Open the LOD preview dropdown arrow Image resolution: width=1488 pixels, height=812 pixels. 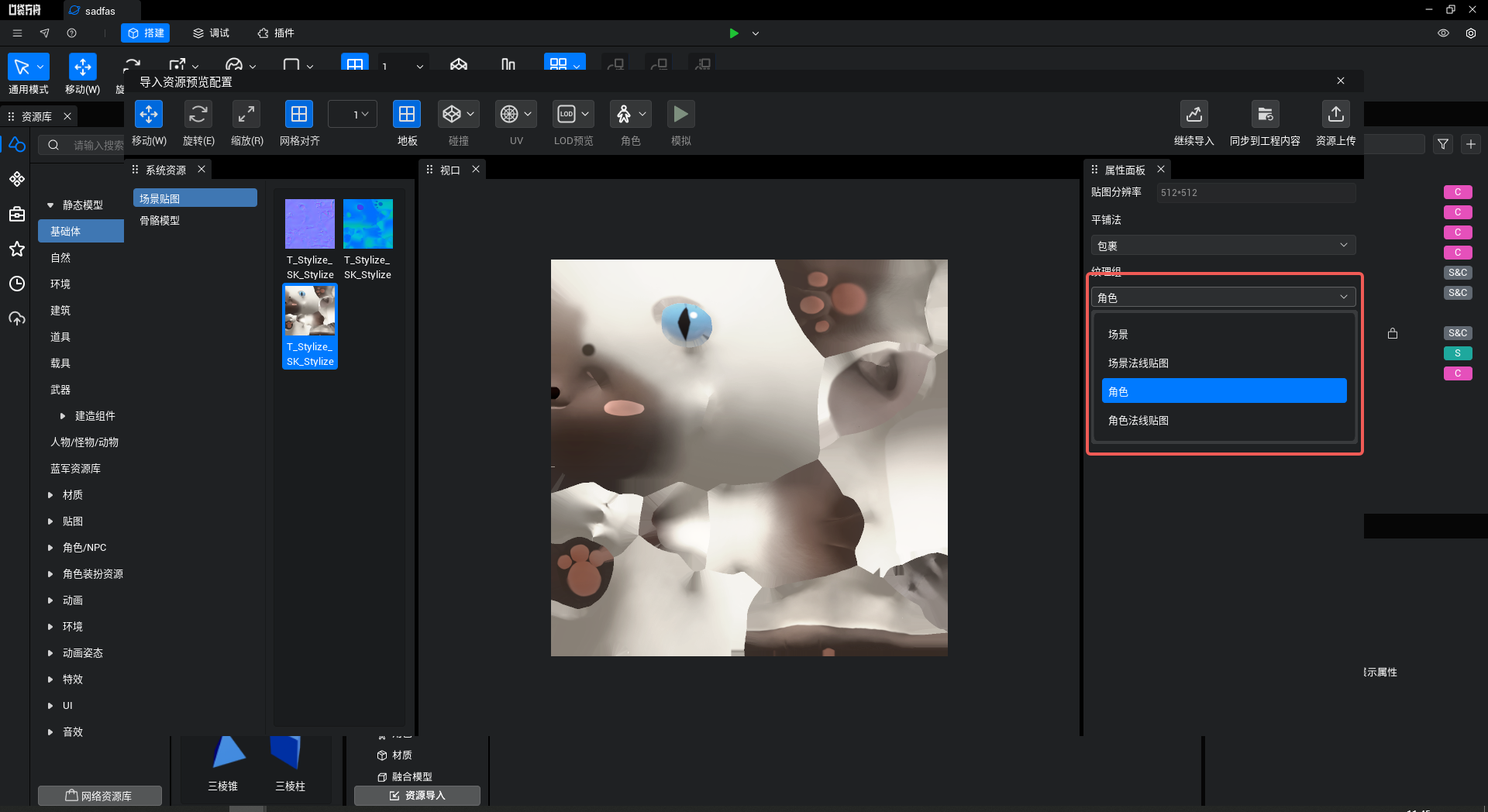tap(585, 115)
